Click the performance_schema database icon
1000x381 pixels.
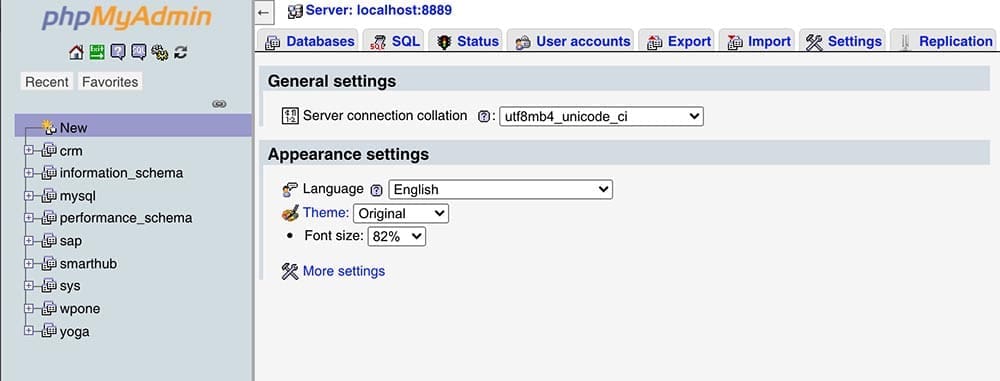[x=49, y=219]
